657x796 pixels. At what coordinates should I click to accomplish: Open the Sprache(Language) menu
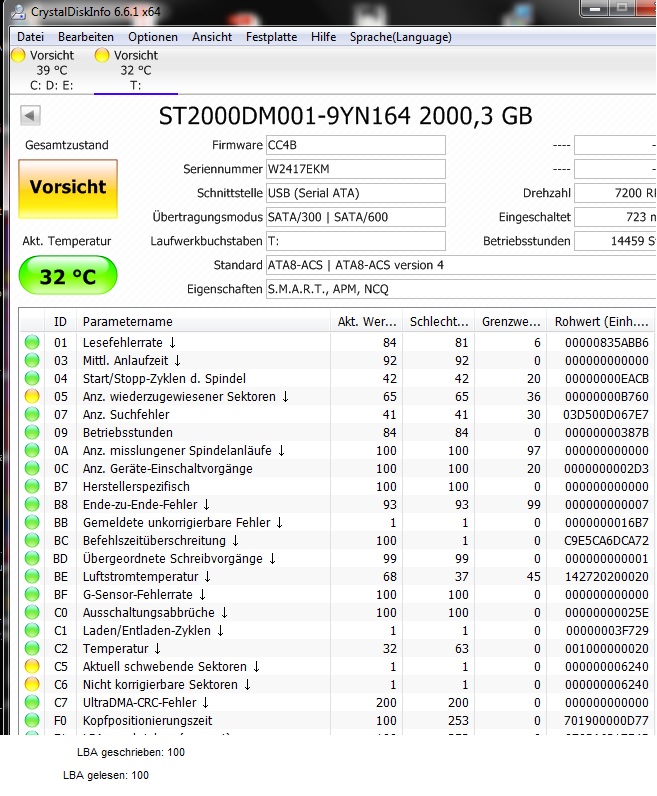pos(401,37)
